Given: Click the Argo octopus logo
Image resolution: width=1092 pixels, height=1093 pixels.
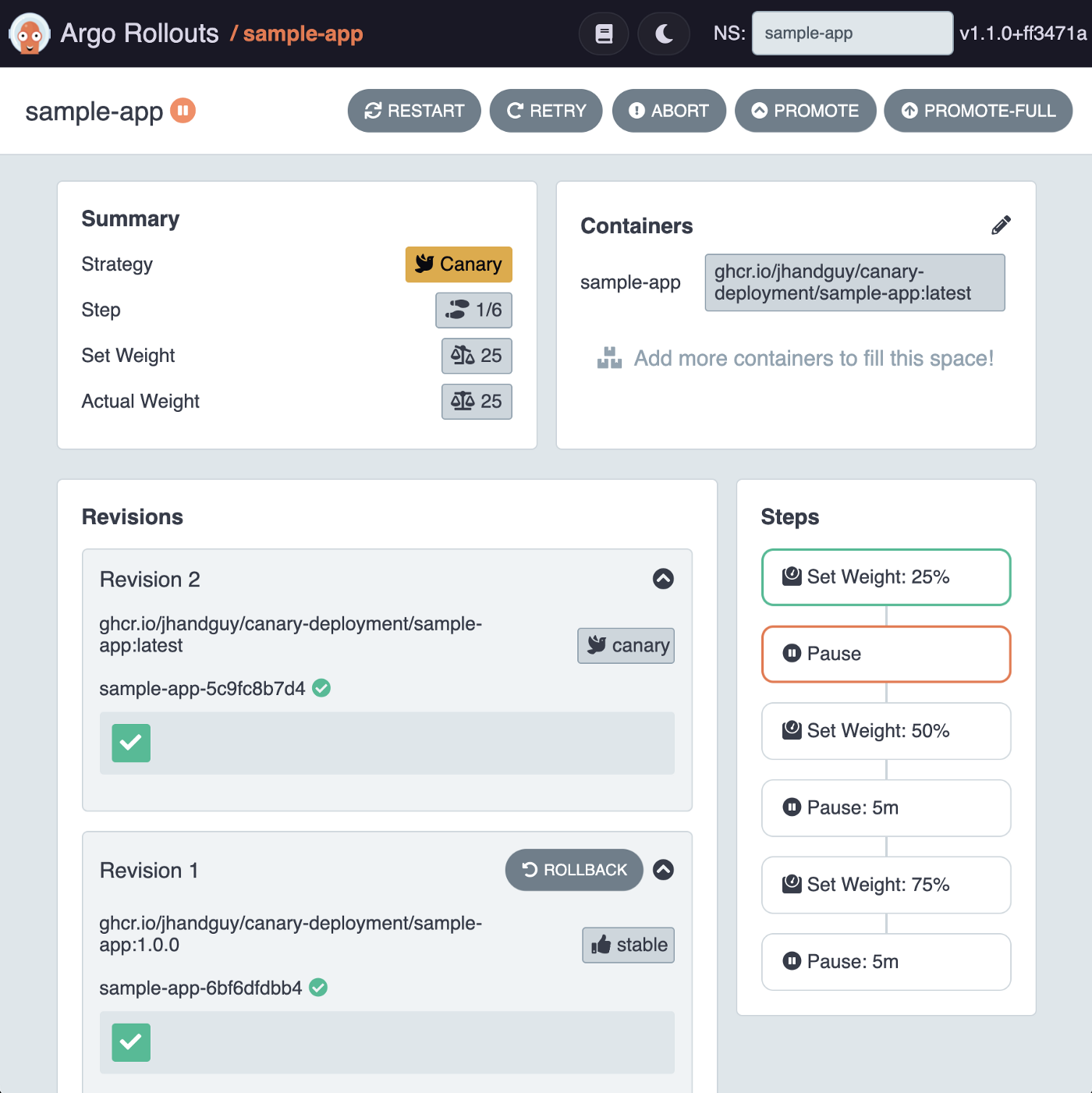Looking at the screenshot, I should point(30,34).
